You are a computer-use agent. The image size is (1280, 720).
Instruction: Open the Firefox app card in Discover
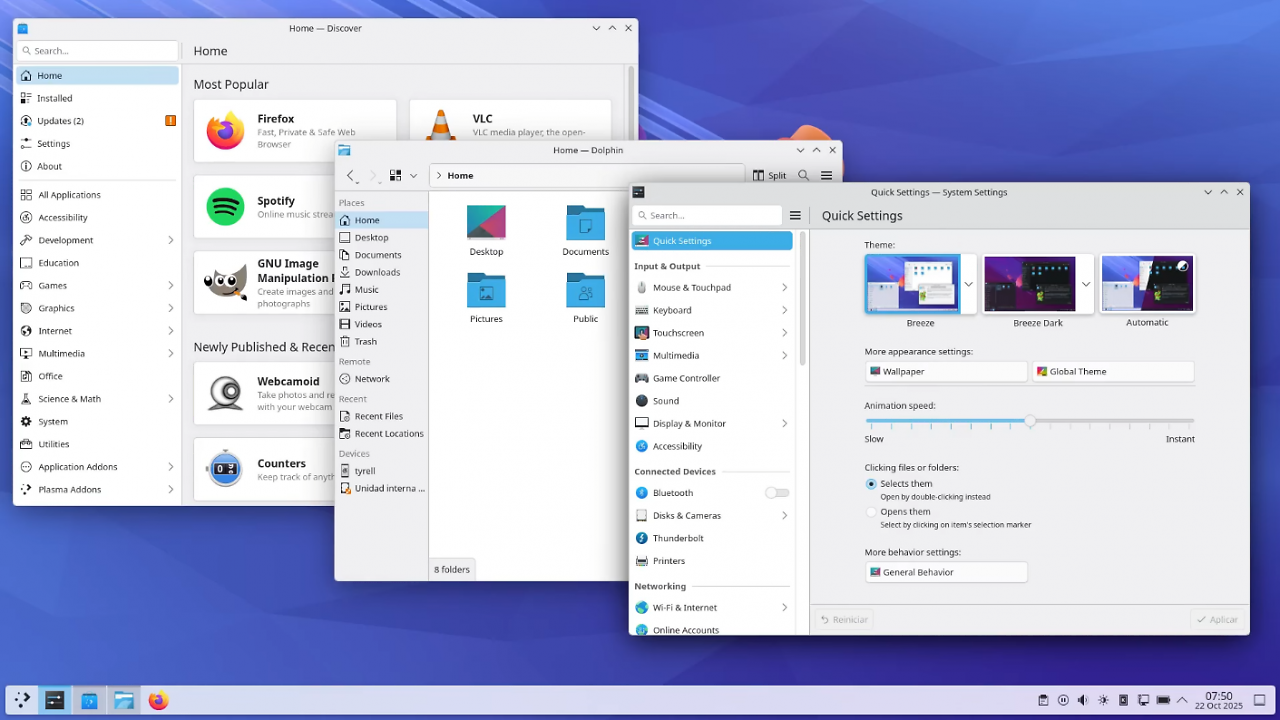click(295, 130)
